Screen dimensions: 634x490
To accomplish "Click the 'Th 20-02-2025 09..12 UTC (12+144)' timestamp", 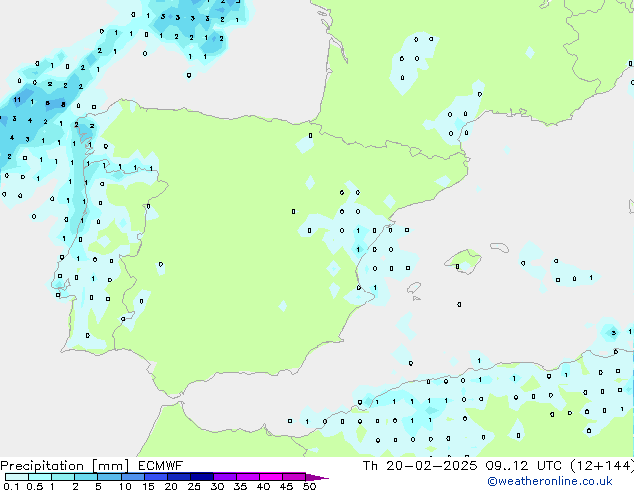I will 498,466.
